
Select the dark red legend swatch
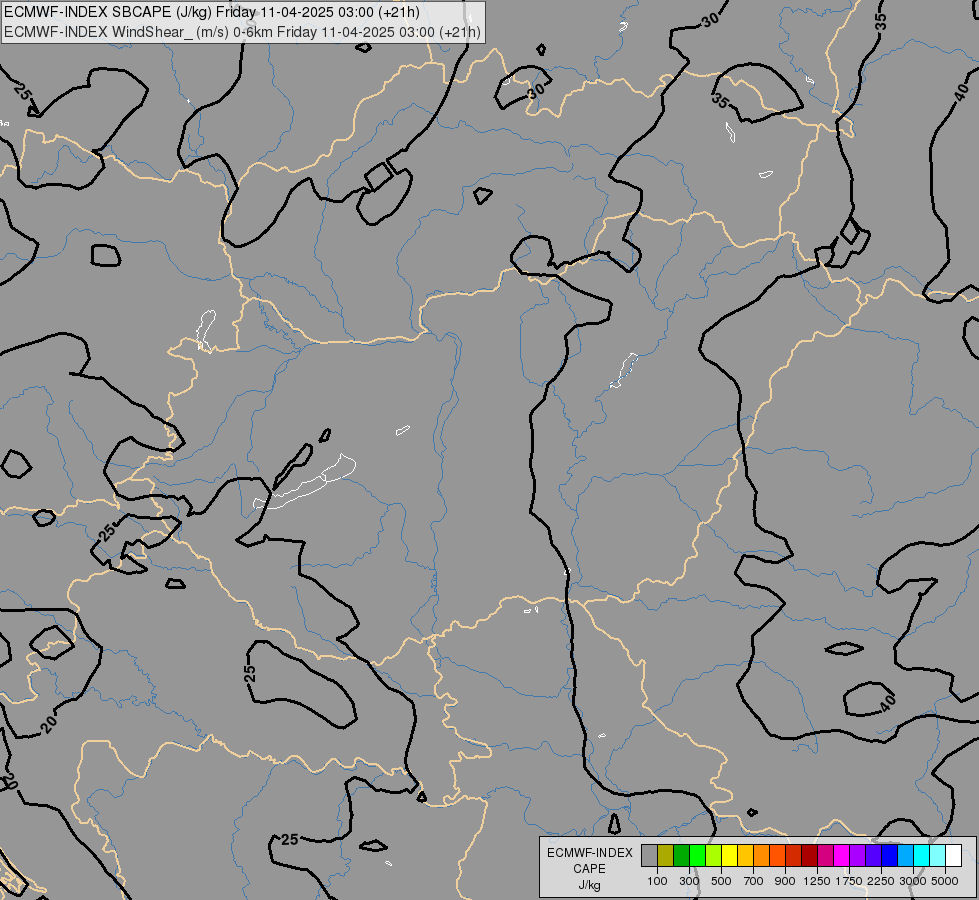(x=809, y=855)
